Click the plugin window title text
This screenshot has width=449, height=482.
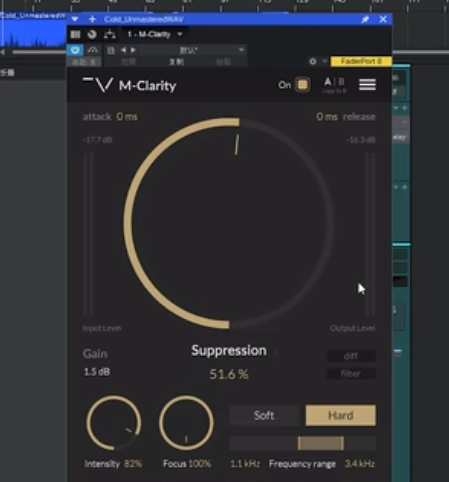144,19
